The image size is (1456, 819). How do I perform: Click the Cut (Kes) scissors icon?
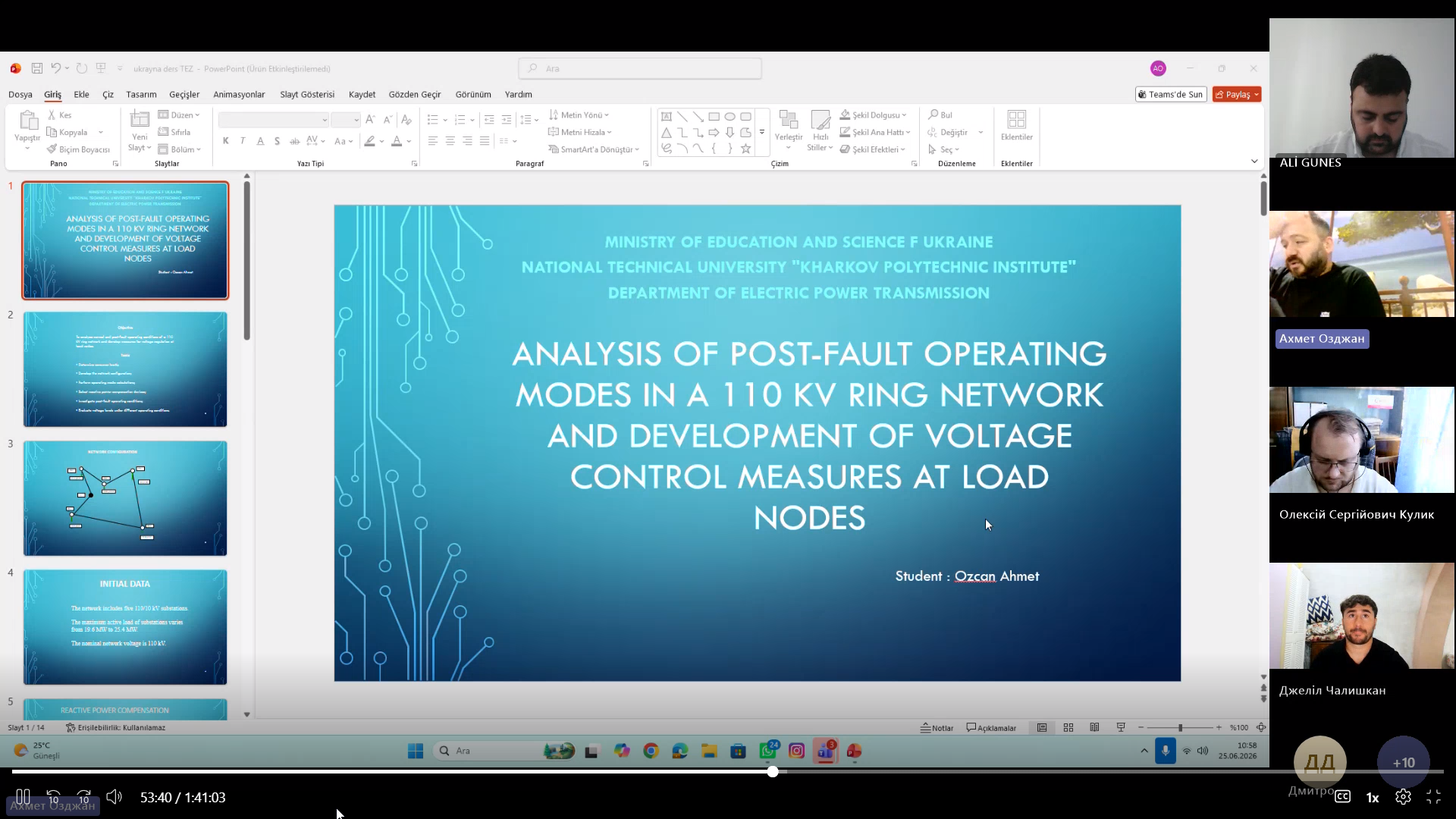52,115
